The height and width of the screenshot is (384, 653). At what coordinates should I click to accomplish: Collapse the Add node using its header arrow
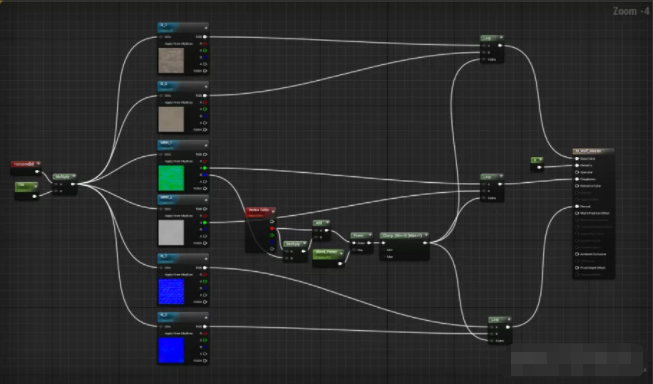coord(327,223)
